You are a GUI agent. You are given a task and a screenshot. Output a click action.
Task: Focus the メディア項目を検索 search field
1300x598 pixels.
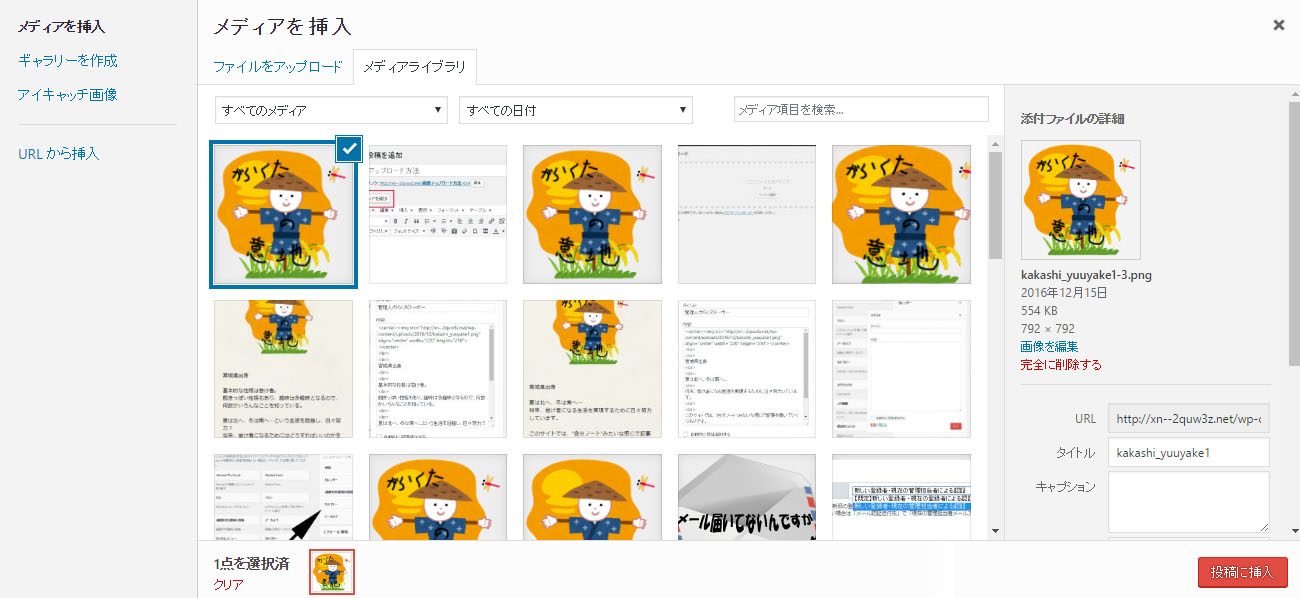point(860,110)
